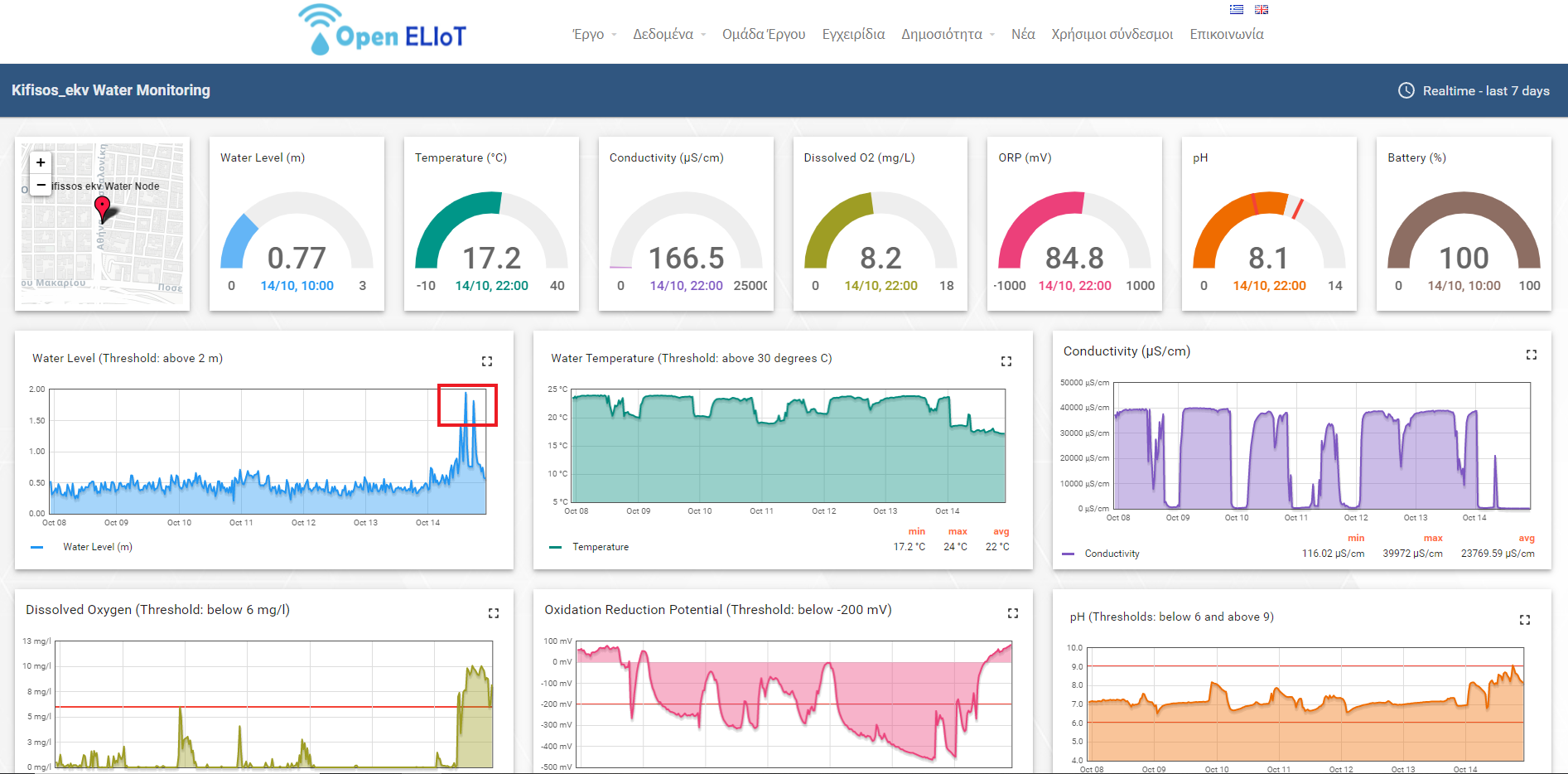Click Water Level gauge timestamp 14/10, 10:00
The image size is (1568, 774).
pyautogui.click(x=297, y=286)
